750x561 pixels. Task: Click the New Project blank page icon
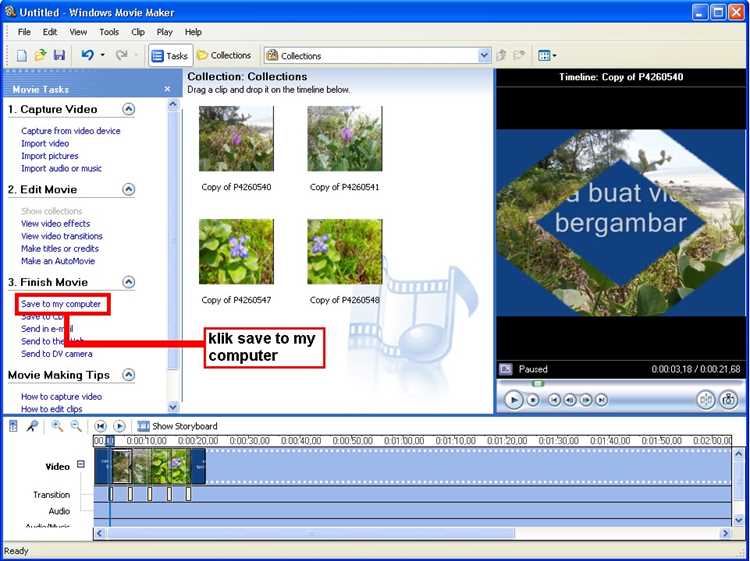pos(22,55)
